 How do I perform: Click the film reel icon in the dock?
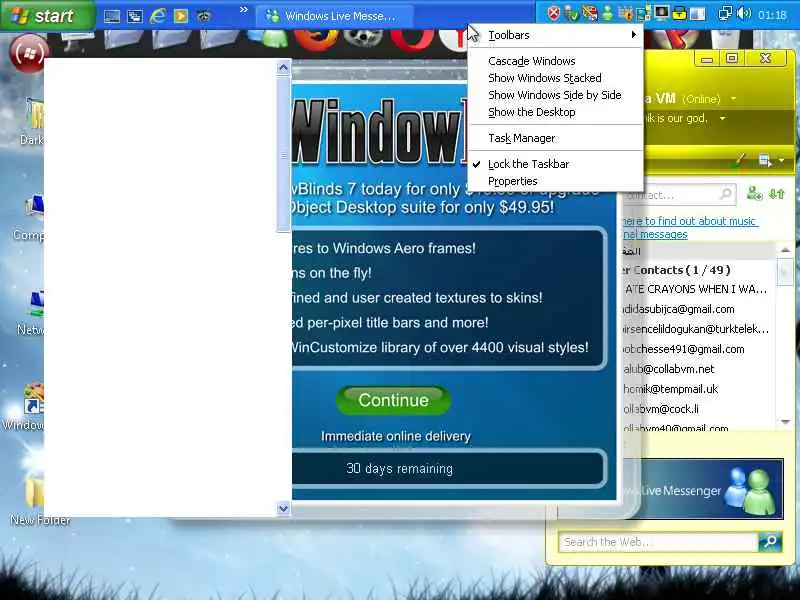point(363,37)
